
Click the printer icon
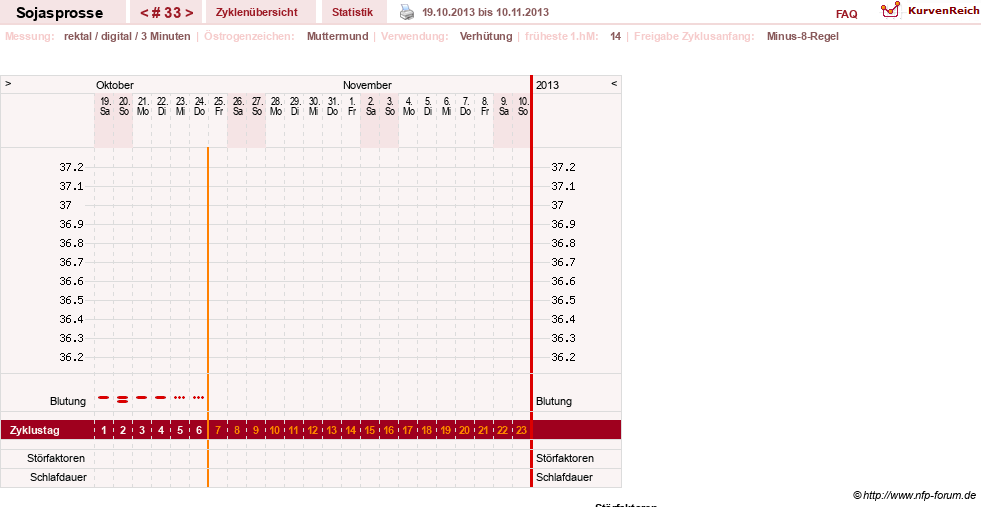point(407,12)
